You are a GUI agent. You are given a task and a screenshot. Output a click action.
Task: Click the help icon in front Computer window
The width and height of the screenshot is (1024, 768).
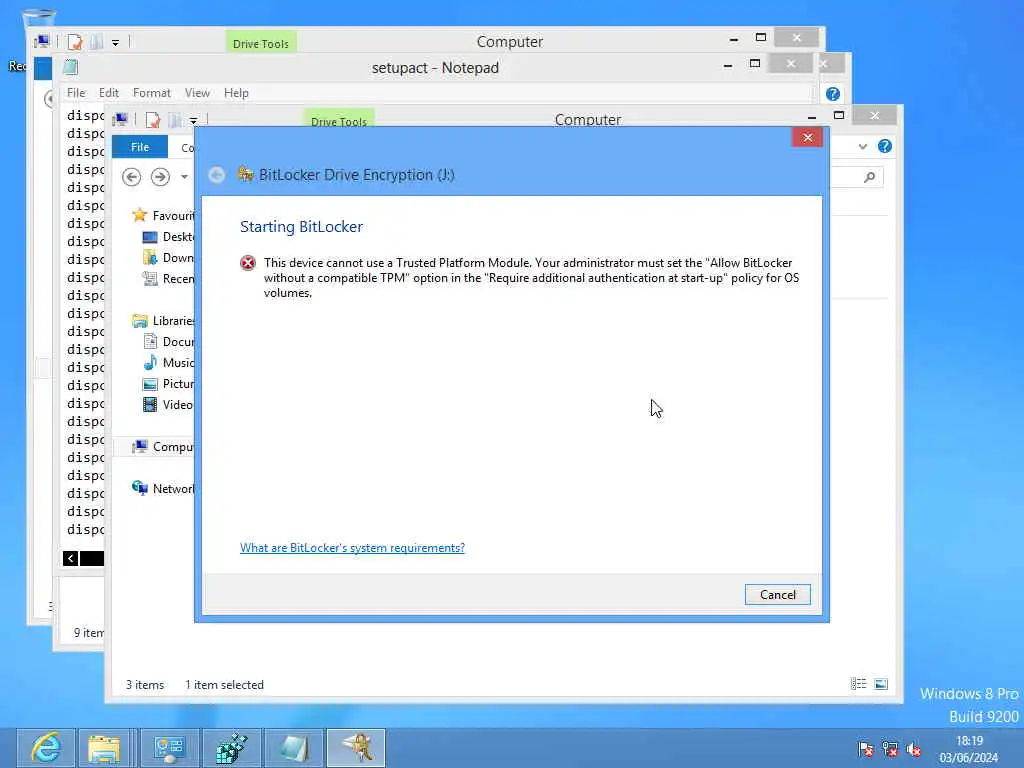point(885,146)
